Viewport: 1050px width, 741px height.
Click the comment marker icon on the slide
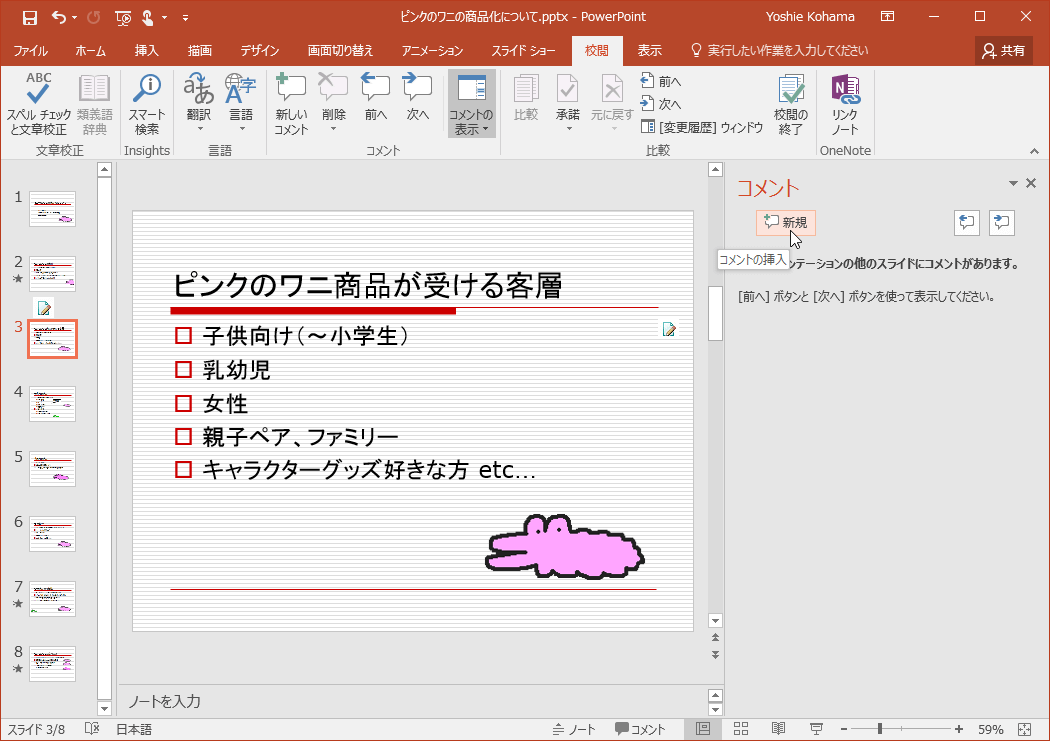(x=670, y=329)
